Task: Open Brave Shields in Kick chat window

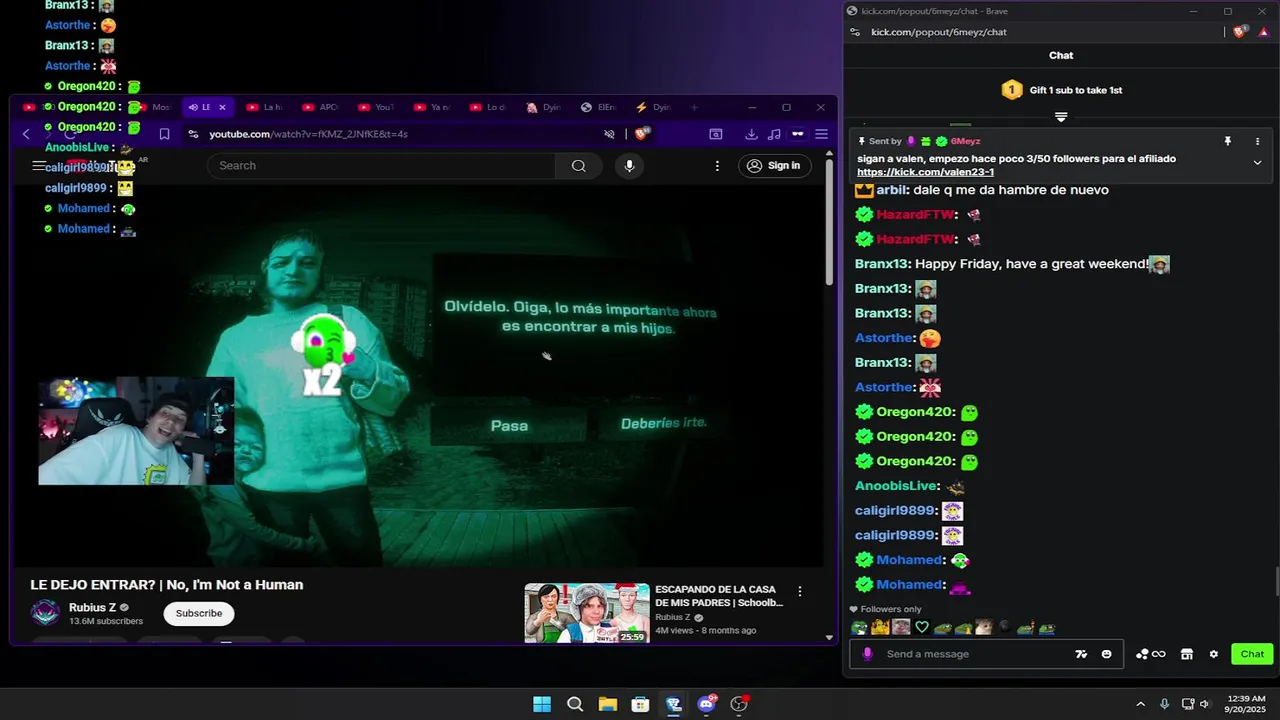Action: [x=1240, y=32]
